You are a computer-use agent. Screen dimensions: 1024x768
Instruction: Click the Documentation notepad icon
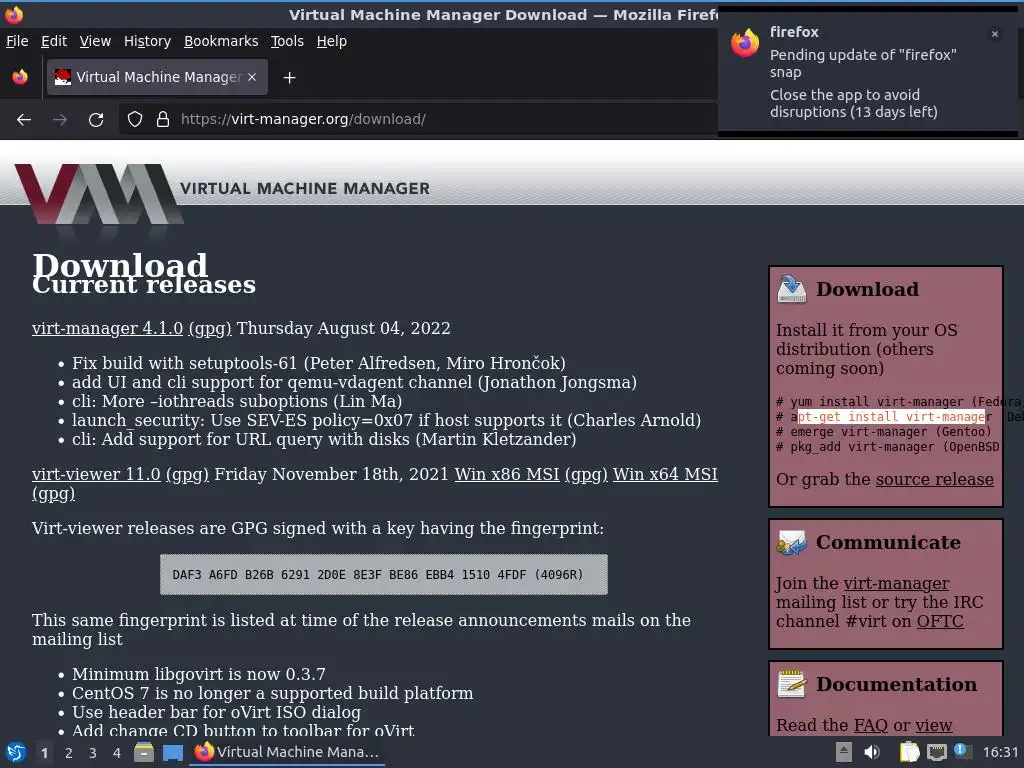click(x=792, y=684)
